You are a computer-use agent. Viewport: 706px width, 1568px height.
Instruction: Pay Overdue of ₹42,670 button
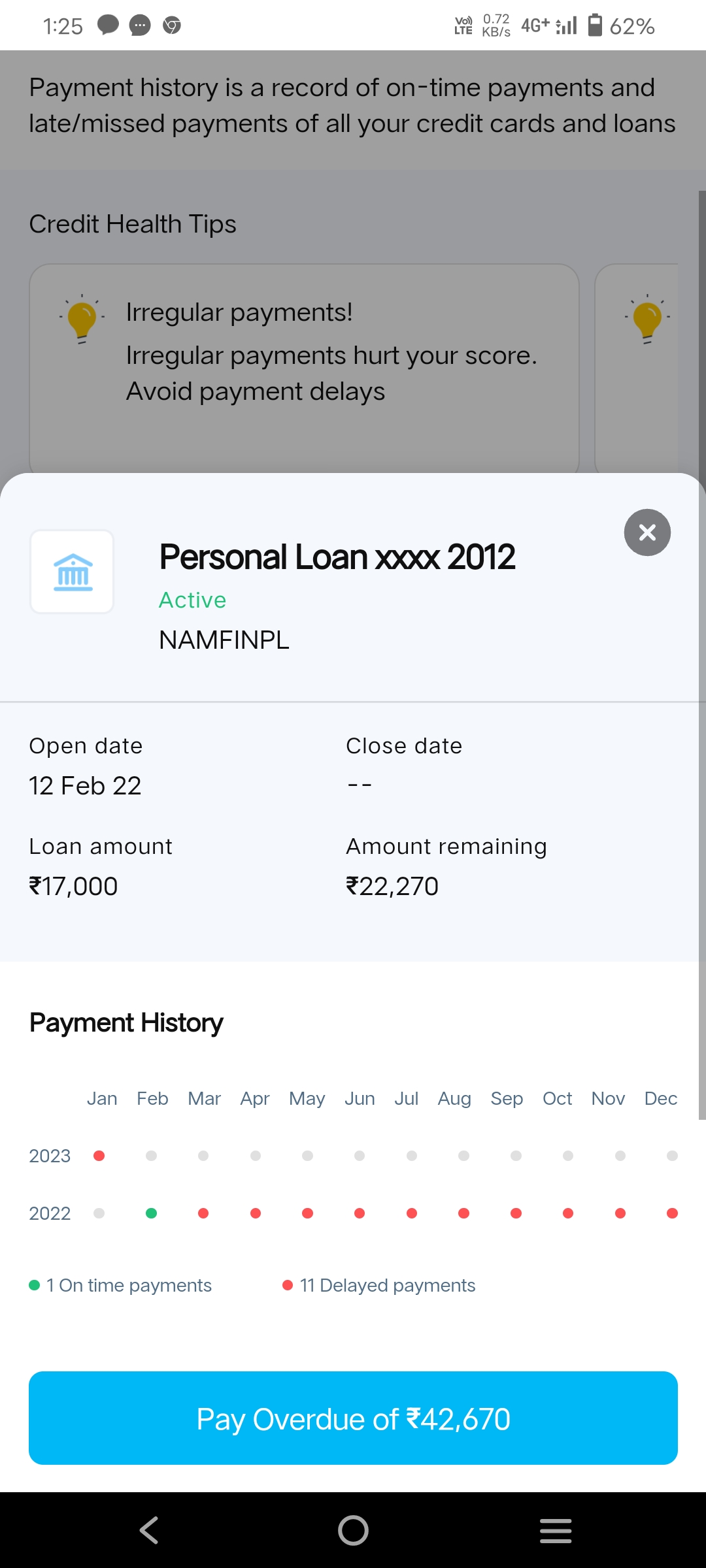(x=353, y=1418)
